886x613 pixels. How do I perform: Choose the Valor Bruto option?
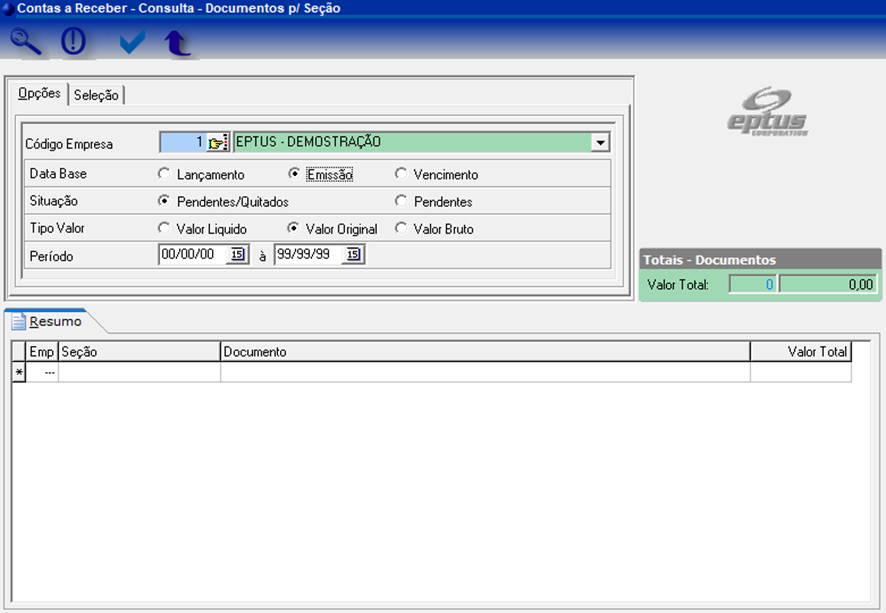[401, 228]
